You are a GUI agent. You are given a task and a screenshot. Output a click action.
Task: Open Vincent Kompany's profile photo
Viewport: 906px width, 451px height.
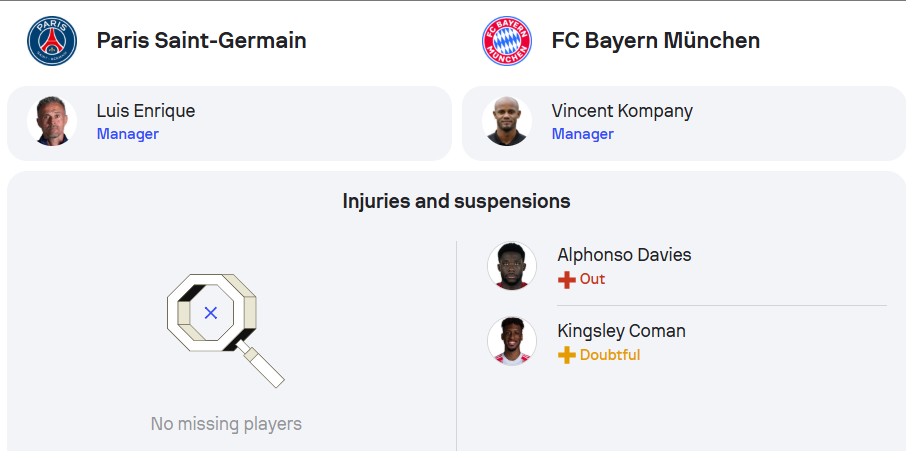pyautogui.click(x=507, y=122)
